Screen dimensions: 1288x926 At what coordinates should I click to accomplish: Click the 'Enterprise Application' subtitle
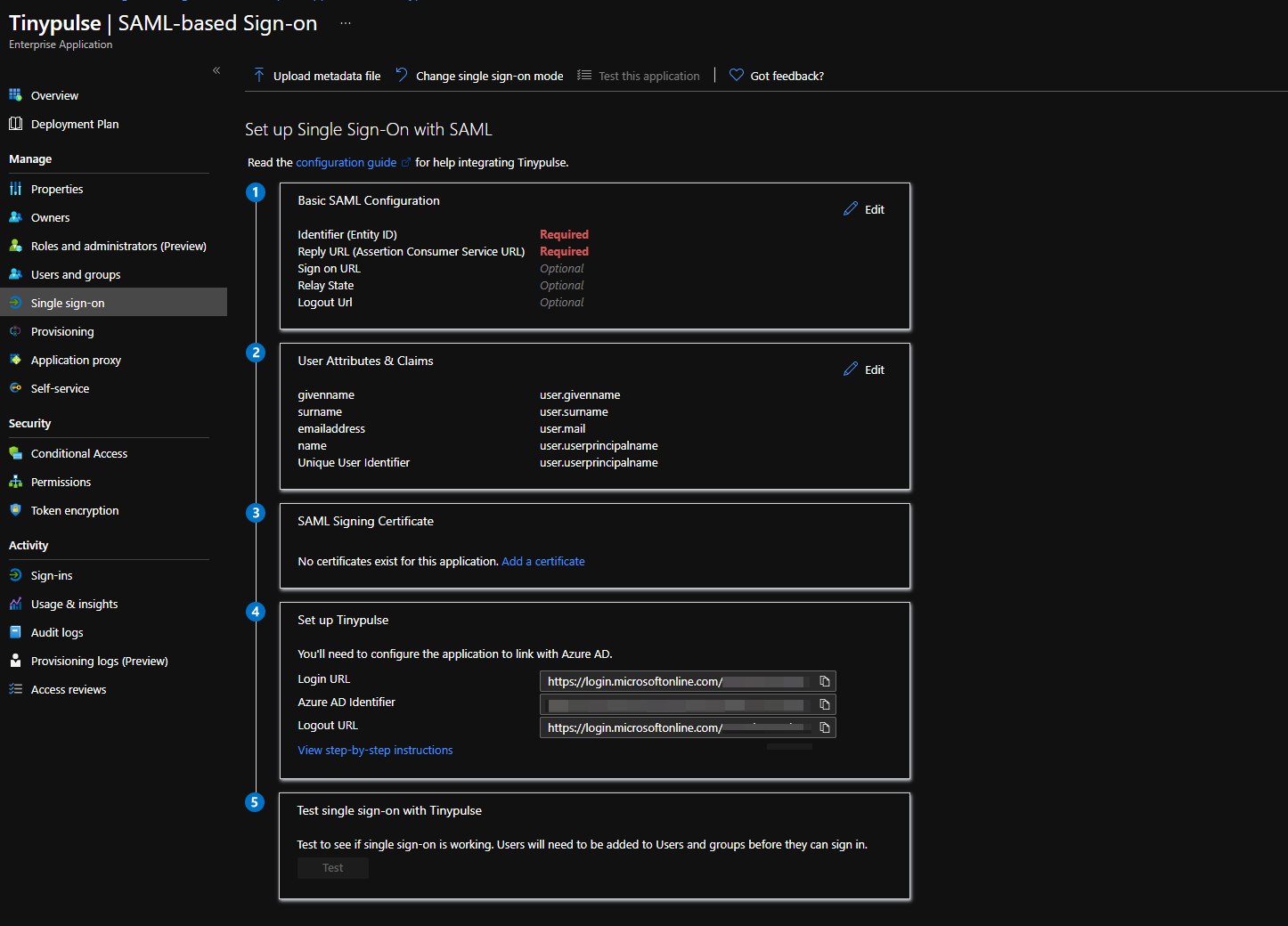[x=61, y=45]
